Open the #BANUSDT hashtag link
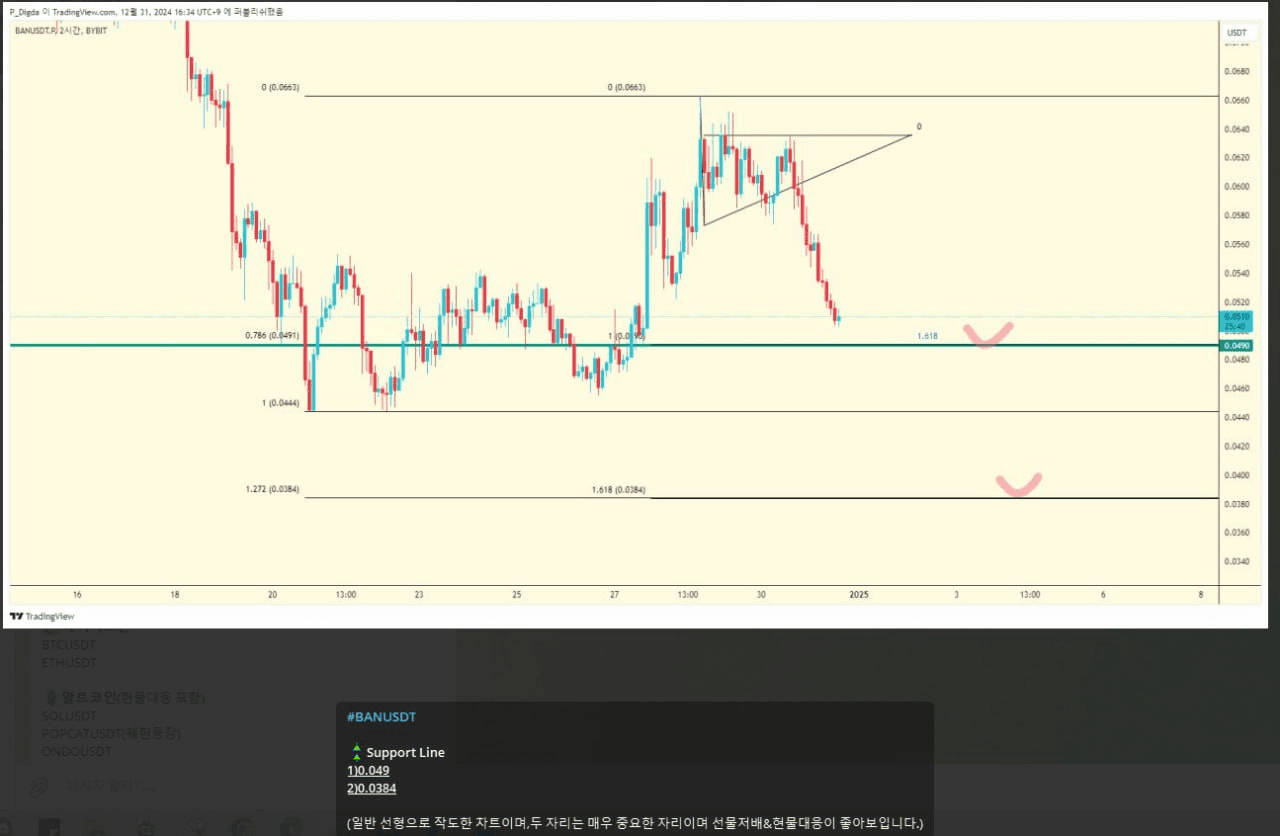This screenshot has width=1280, height=836. coord(381,717)
